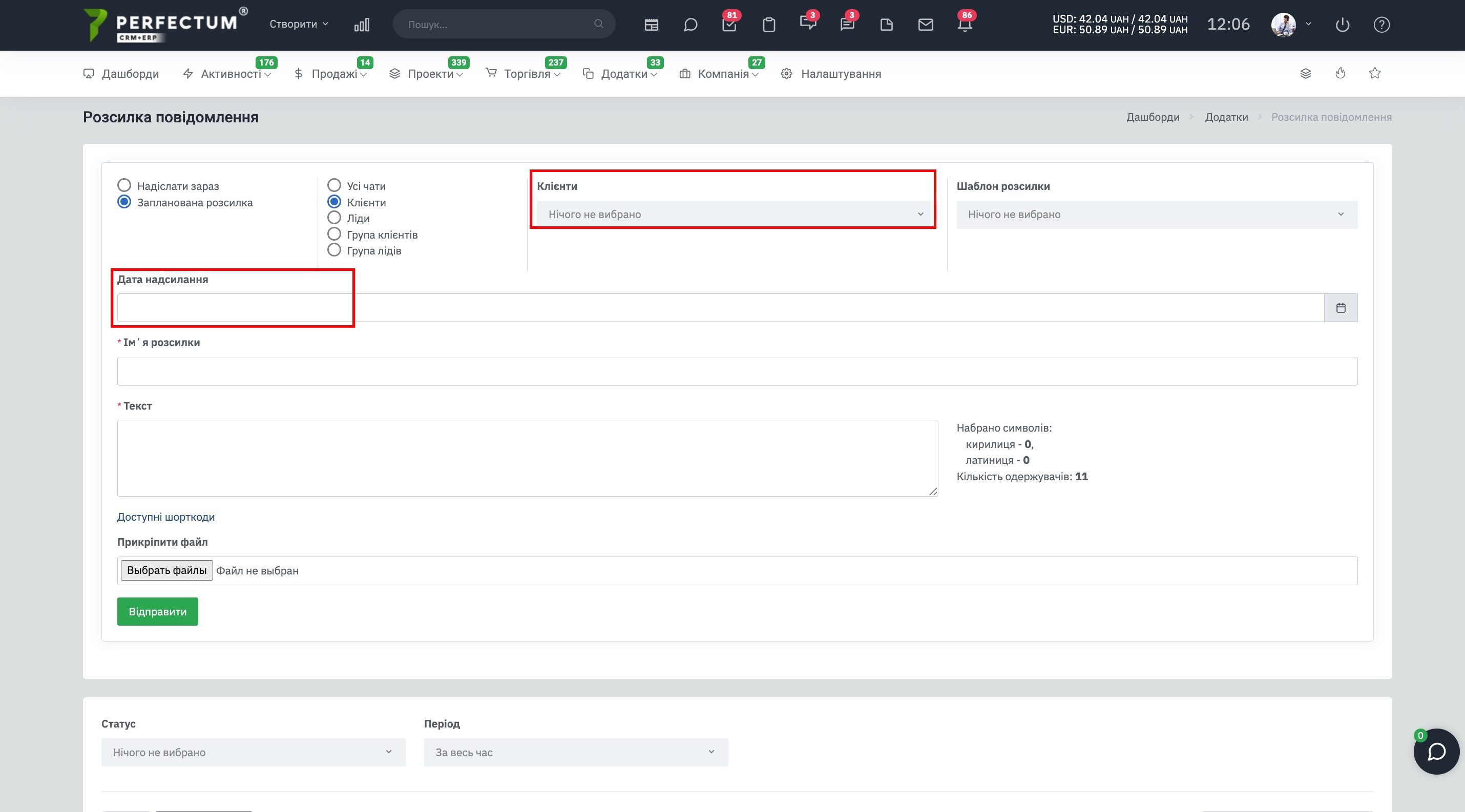
Task: Select the 'Надіслати зараз' radio option
Action: [124, 185]
